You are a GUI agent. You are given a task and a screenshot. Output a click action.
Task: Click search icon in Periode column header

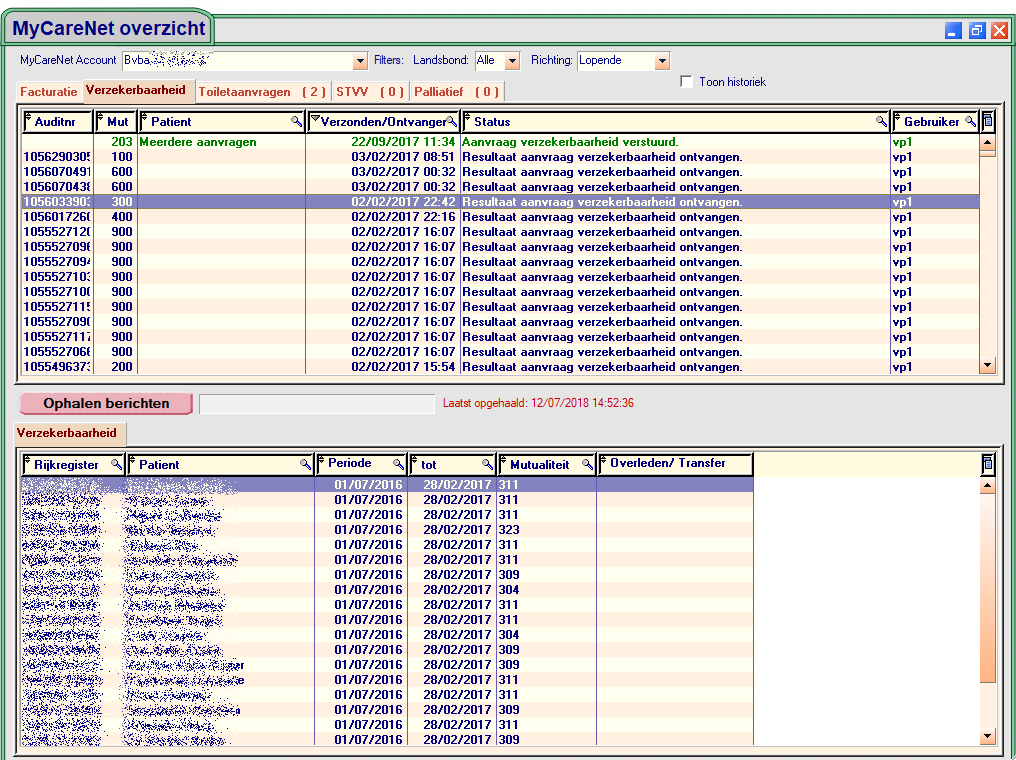tap(398, 464)
